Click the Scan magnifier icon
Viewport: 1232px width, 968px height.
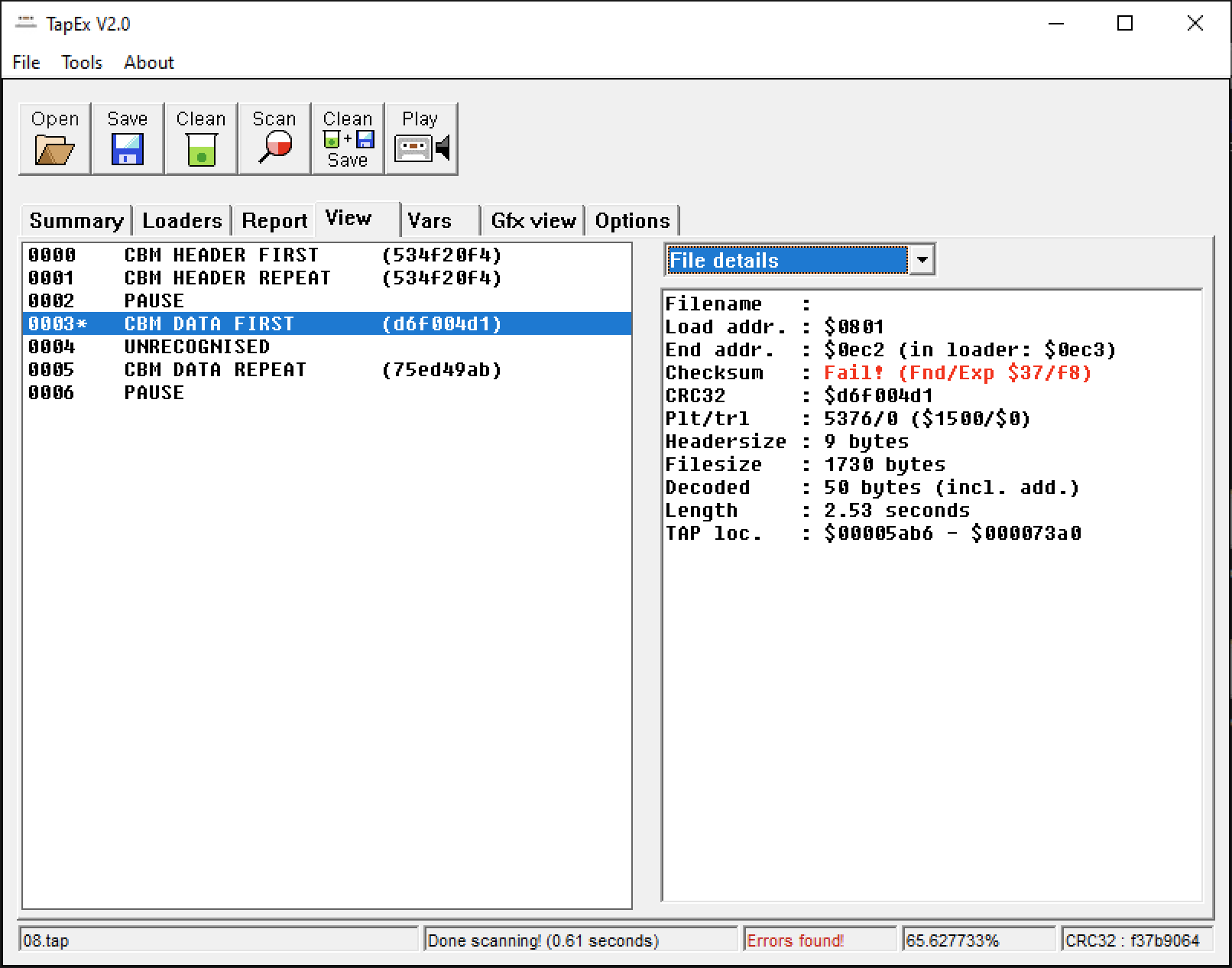274,147
